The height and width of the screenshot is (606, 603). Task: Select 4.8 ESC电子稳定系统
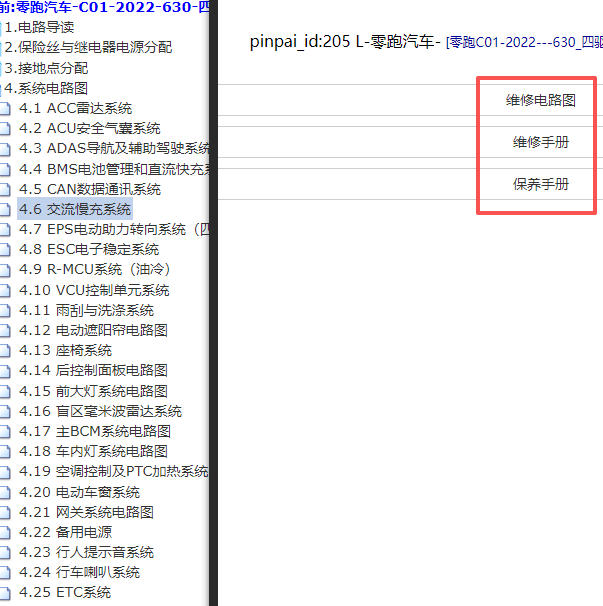pyautogui.click(x=89, y=249)
